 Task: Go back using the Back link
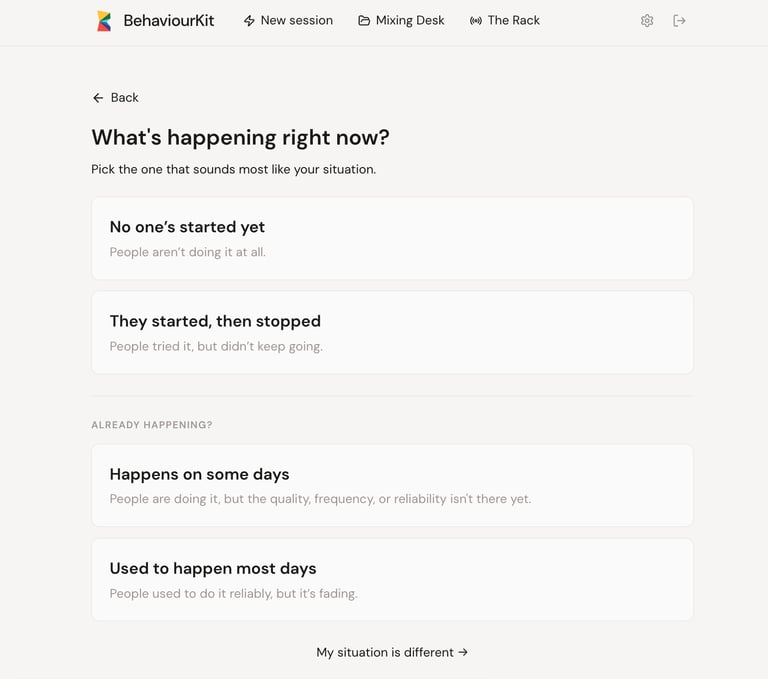tap(124, 98)
